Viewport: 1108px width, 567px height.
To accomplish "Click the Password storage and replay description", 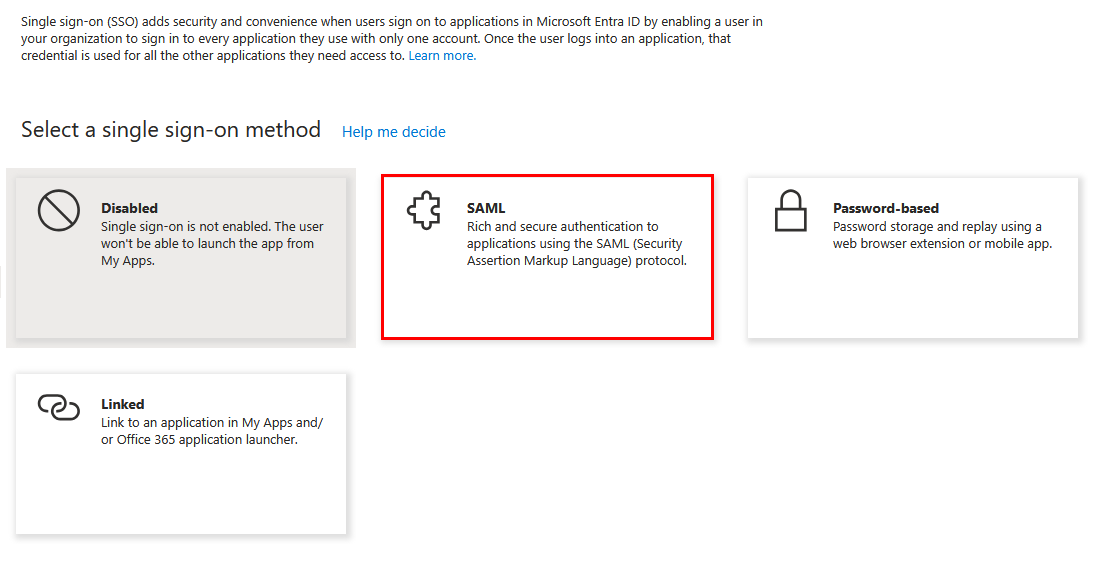I will pos(941,235).
